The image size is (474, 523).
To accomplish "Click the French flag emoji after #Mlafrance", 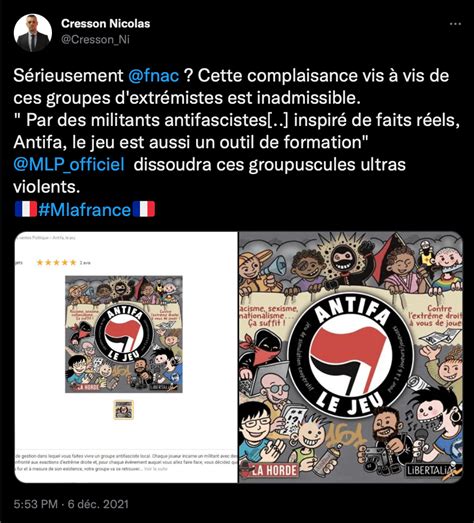I will [144, 209].
